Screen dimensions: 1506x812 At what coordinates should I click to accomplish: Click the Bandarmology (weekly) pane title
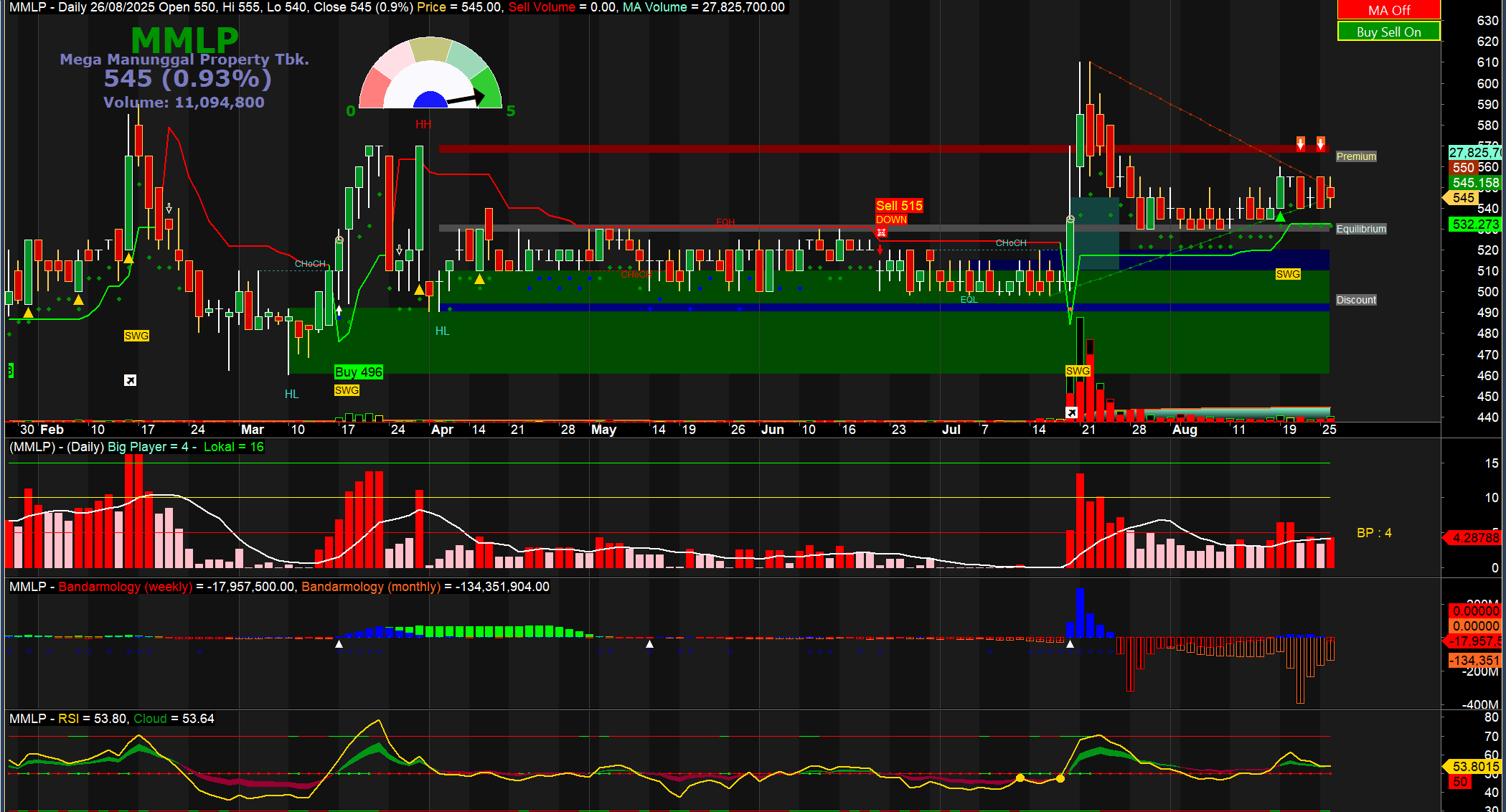(x=126, y=587)
